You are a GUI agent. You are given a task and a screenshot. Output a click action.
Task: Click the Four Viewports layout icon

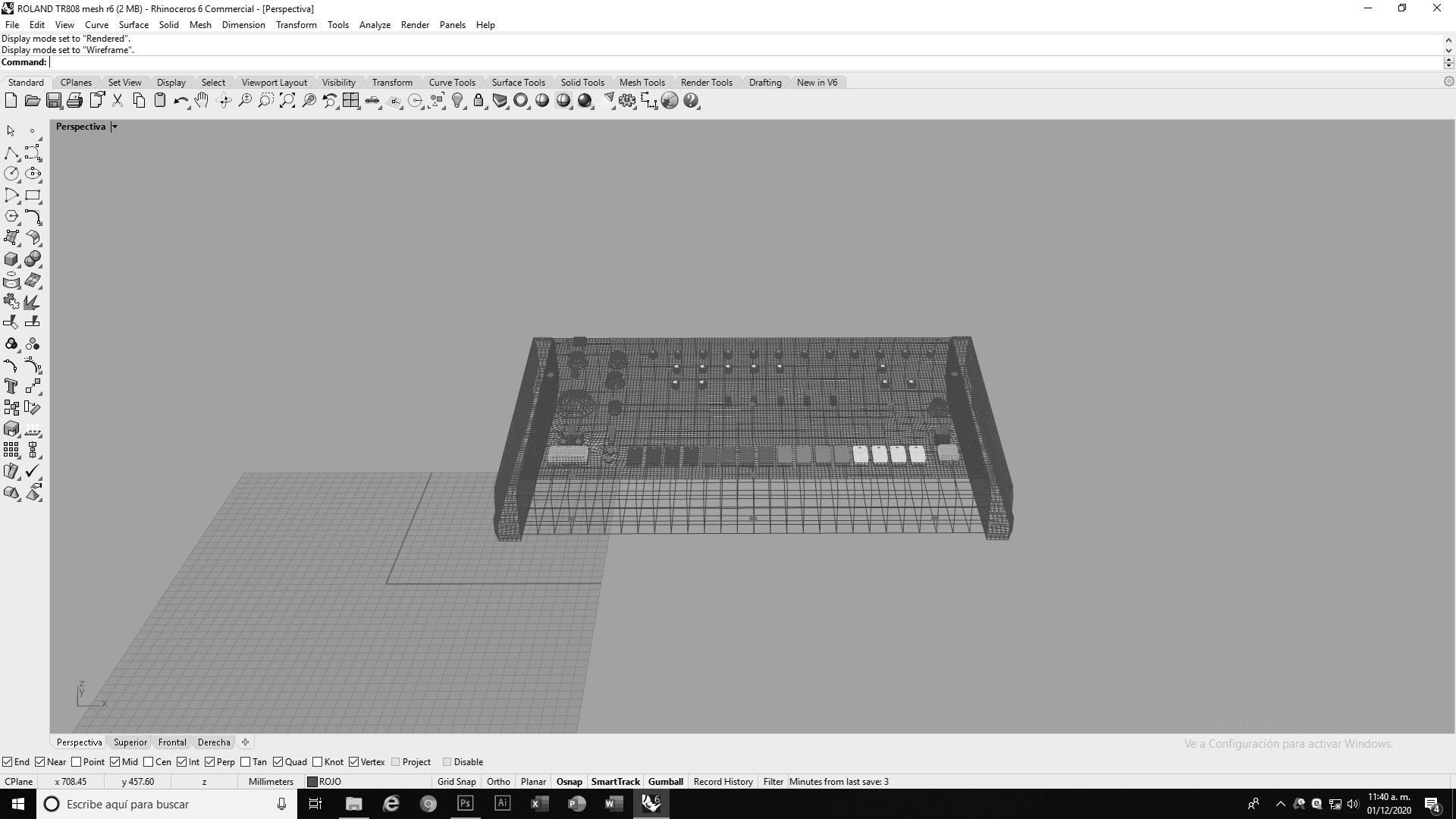(x=350, y=100)
